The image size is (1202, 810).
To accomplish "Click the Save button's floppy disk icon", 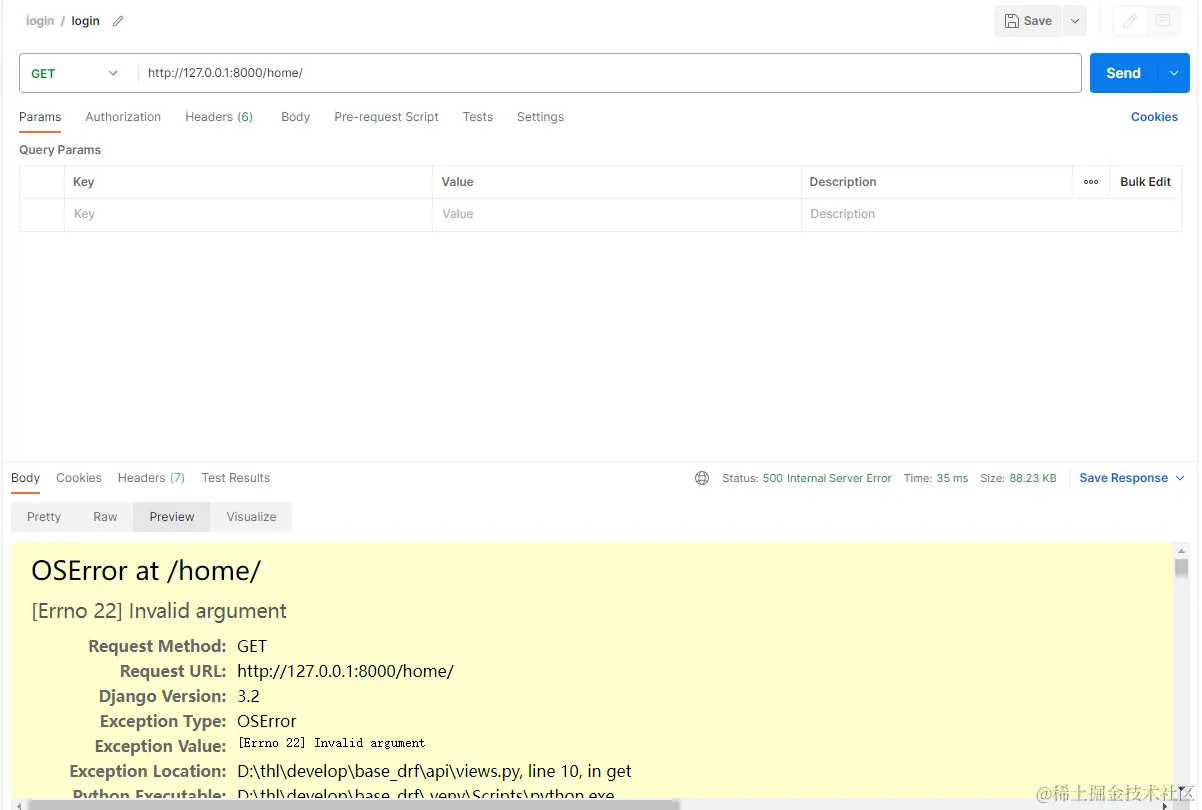I will tap(1012, 21).
